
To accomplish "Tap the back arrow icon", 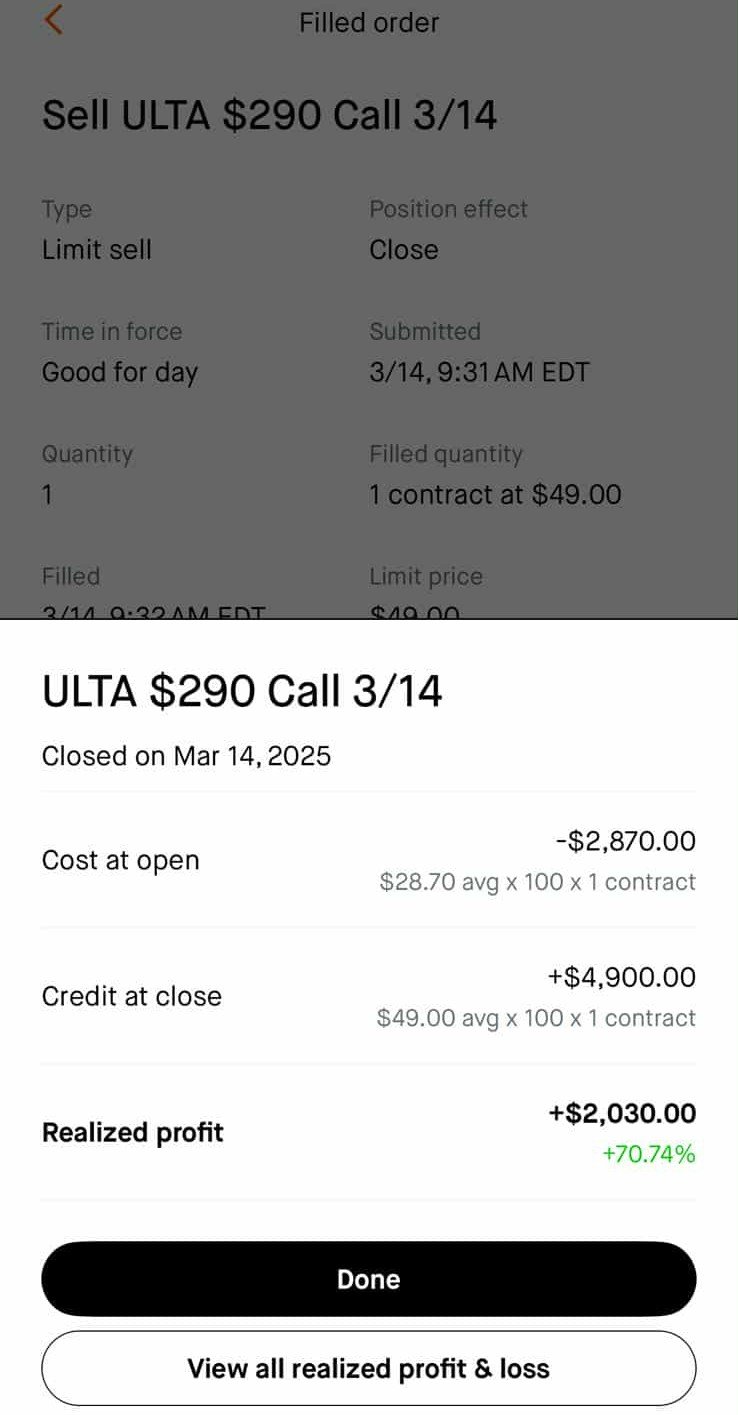I will [53, 20].
